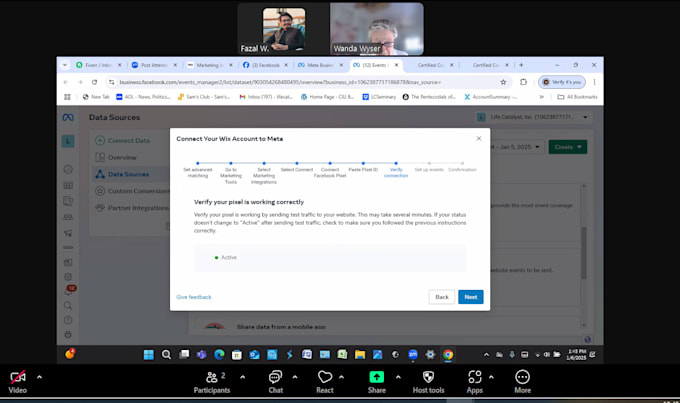
Task: Click the search icon in Meta sidebar
Action: [x=68, y=306]
